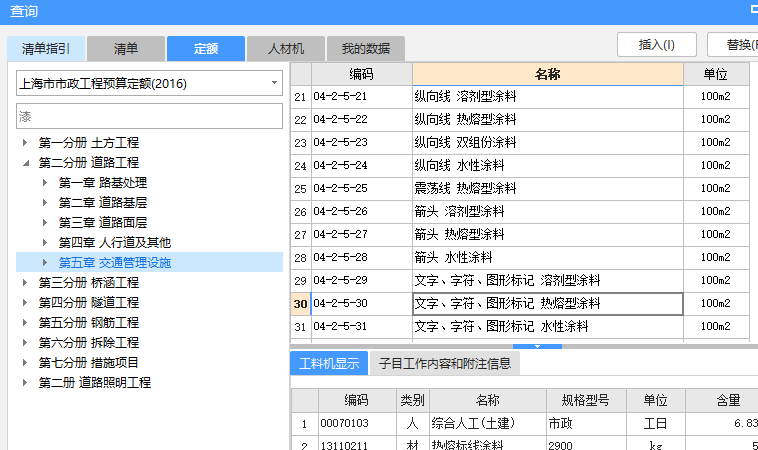Click the 单位 column header in quota table
Screen dimensions: 758x450
[715, 74]
